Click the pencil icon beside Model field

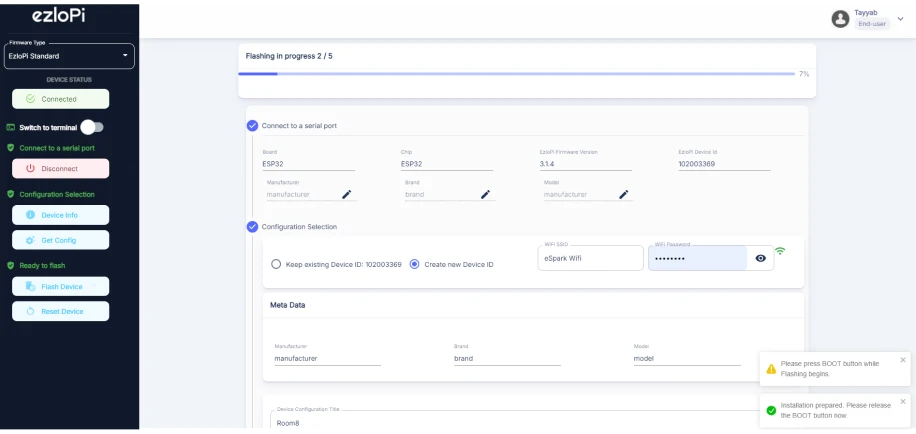[x=623, y=194]
